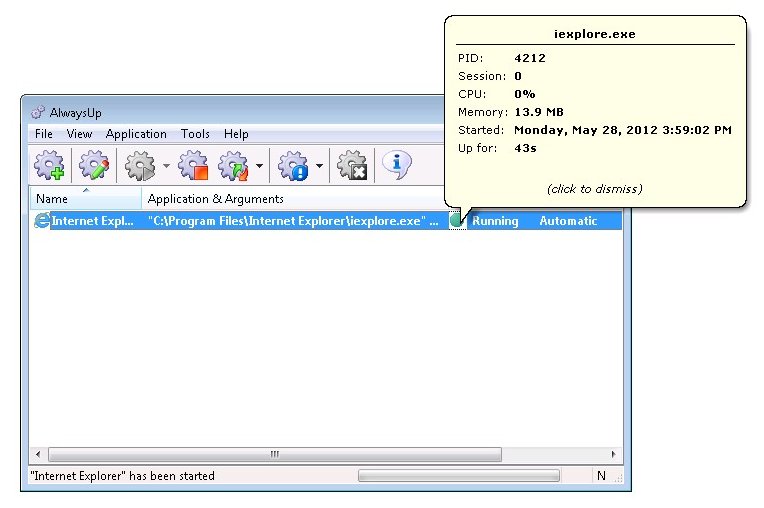This screenshot has width=764, height=508.
Task: Click the Stop Application gear icon
Action: [193, 166]
